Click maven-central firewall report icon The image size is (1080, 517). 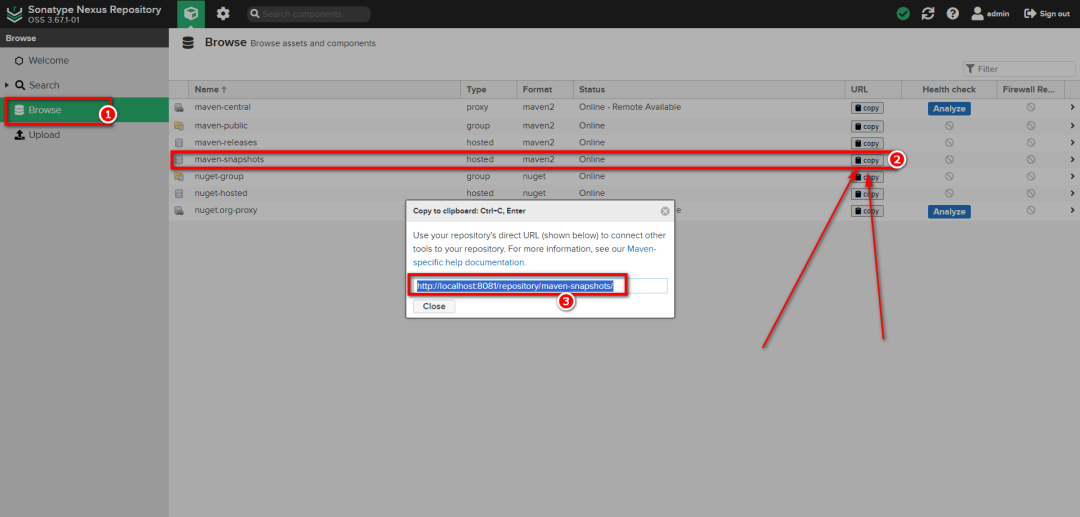[1031, 107]
